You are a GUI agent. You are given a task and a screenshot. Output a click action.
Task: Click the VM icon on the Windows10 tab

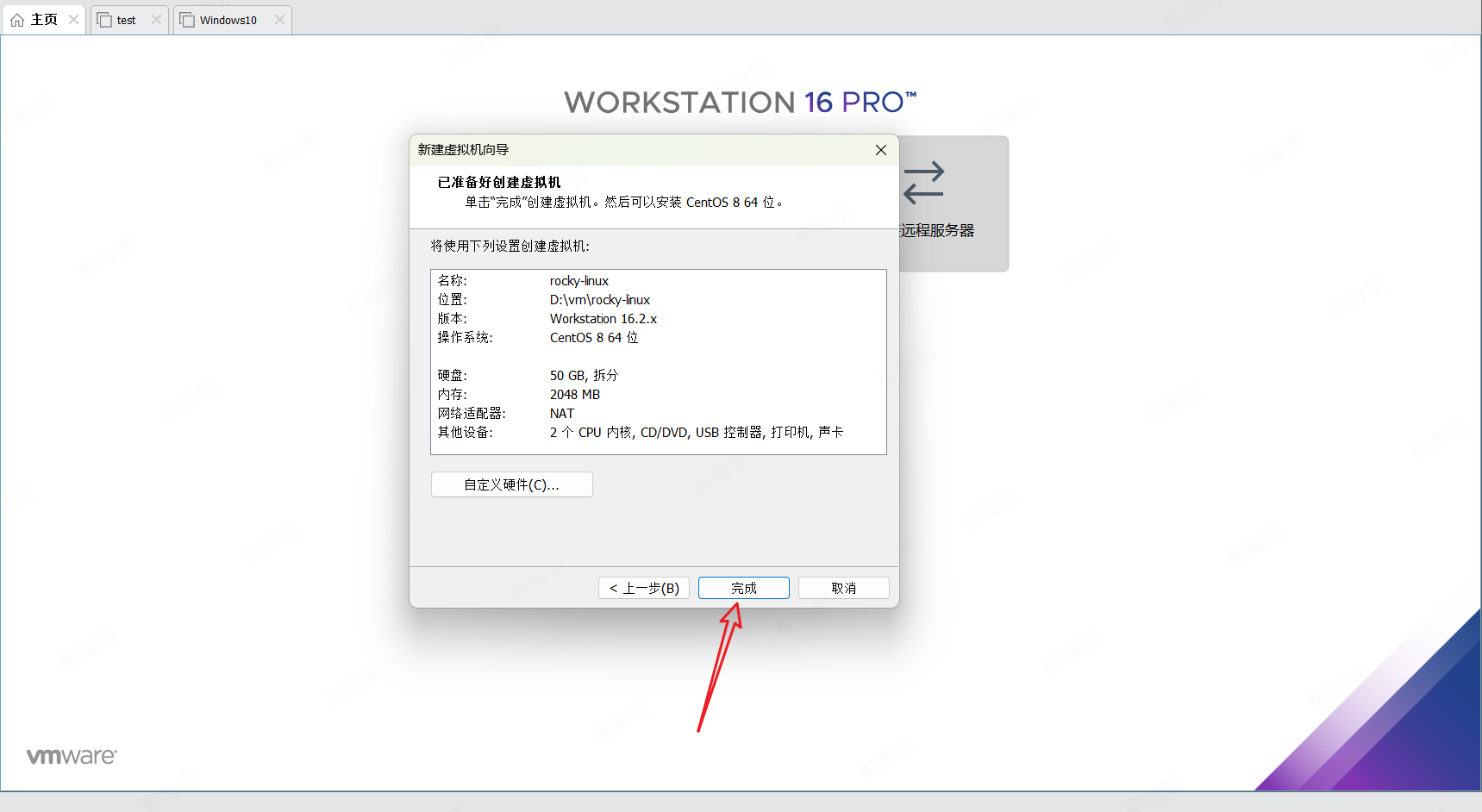pos(187,20)
